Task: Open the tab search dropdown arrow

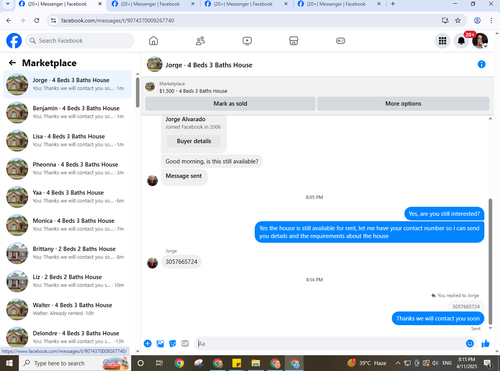Action: coord(8,4)
